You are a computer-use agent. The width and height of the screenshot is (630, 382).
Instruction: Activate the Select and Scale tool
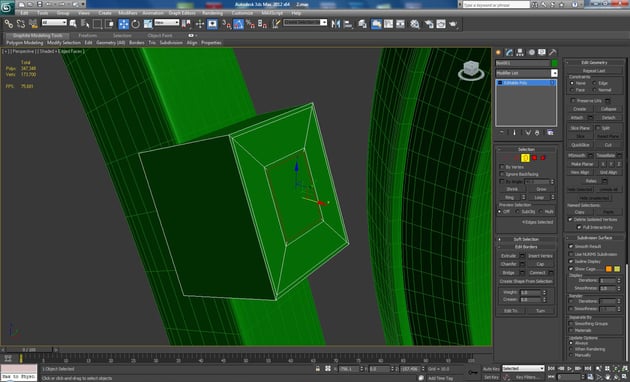(x=148, y=24)
